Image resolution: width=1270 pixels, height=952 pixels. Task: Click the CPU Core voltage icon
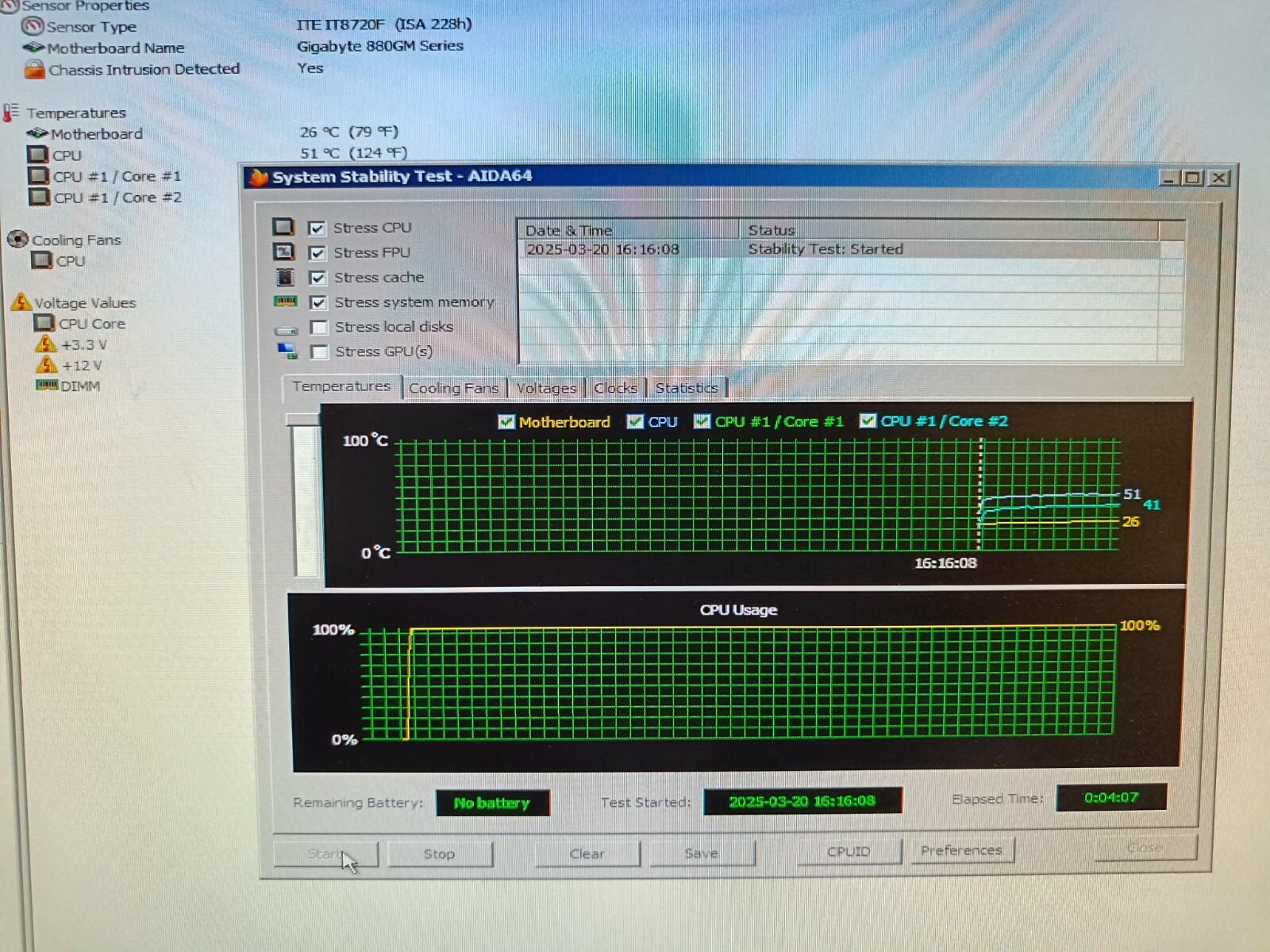coord(44,323)
